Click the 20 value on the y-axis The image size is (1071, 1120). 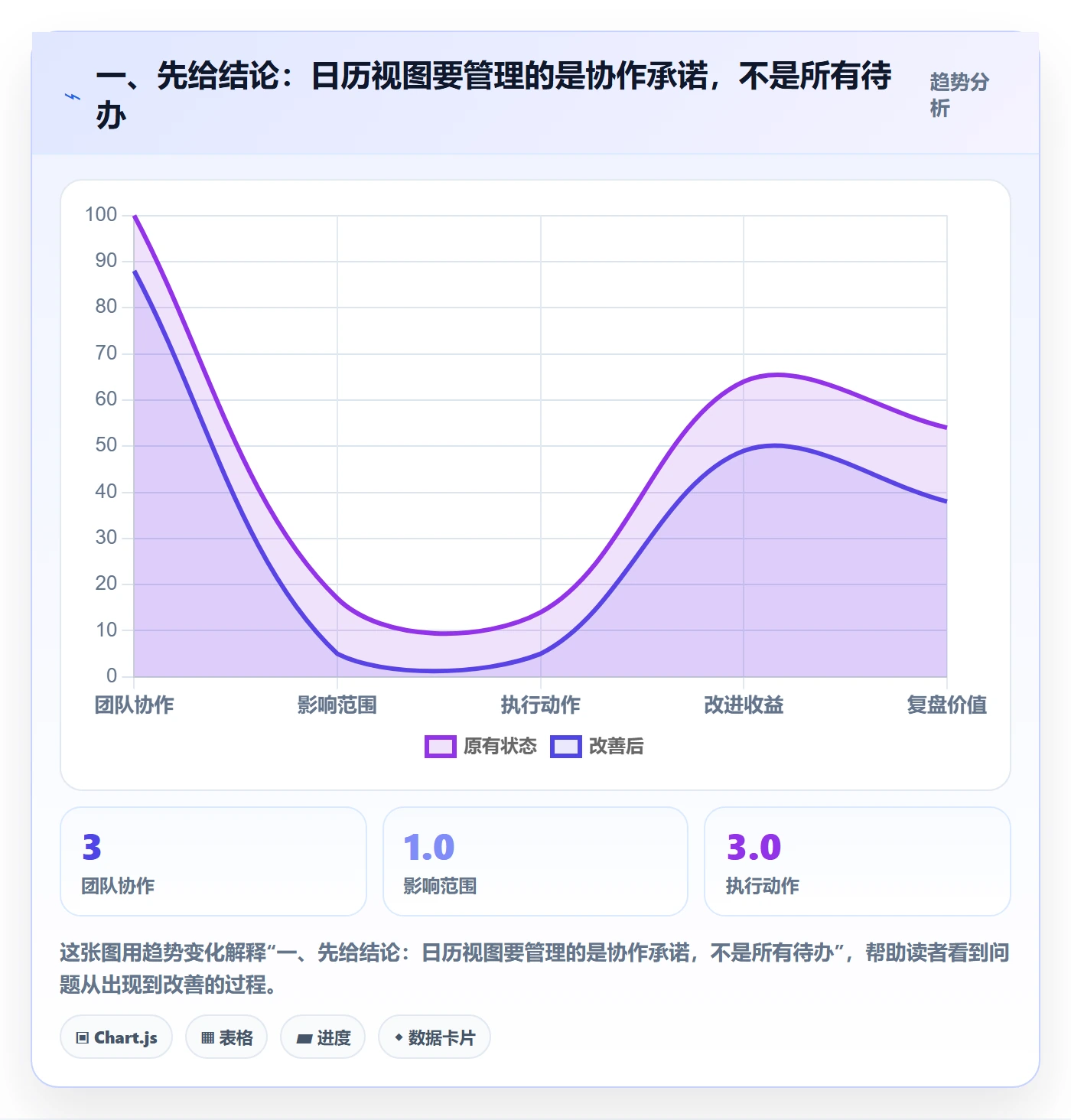(x=106, y=584)
